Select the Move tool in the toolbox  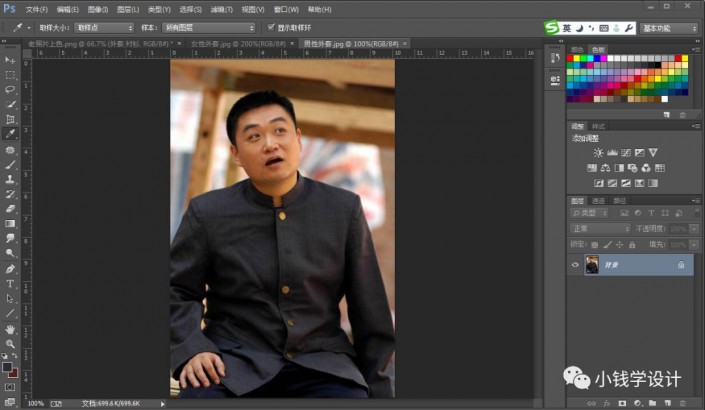pos(11,61)
